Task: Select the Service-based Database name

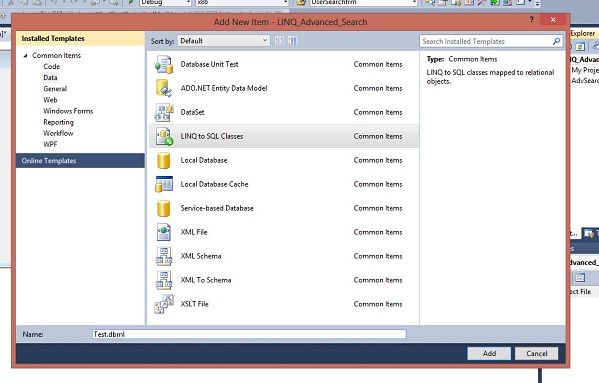Action: tap(217, 208)
